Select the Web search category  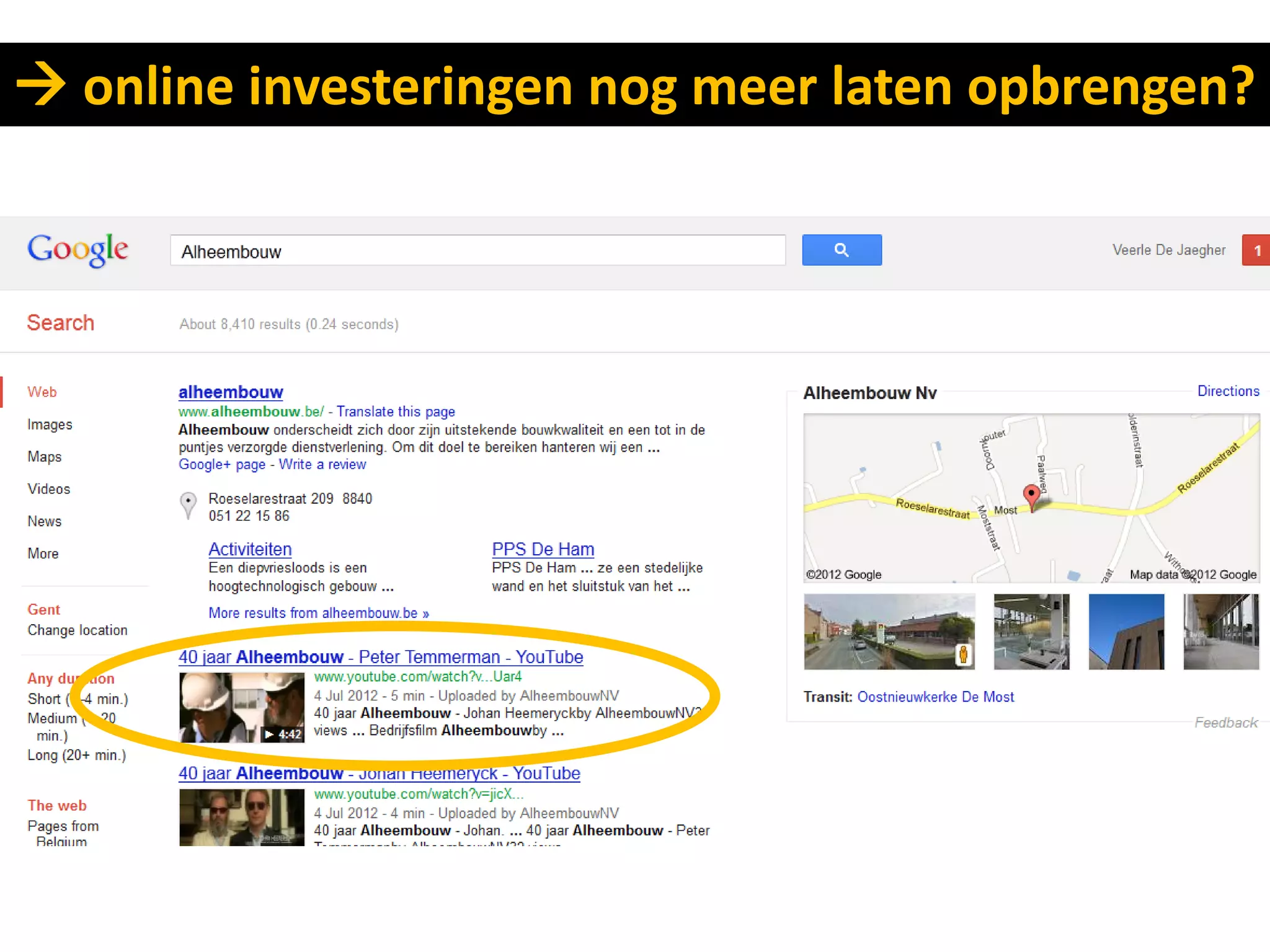[42, 392]
